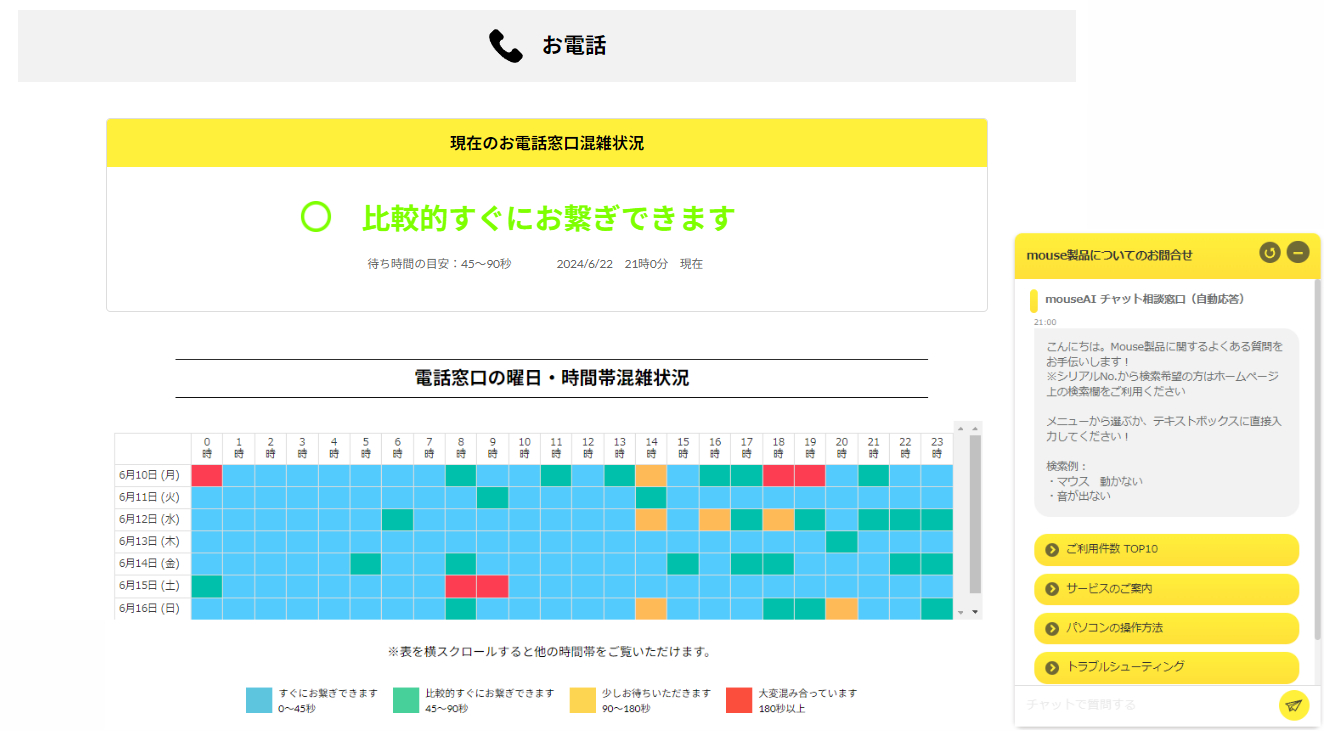Click the green 14時 cell for 6月11日
The width and height of the screenshot is (1324, 731).
click(x=651, y=497)
